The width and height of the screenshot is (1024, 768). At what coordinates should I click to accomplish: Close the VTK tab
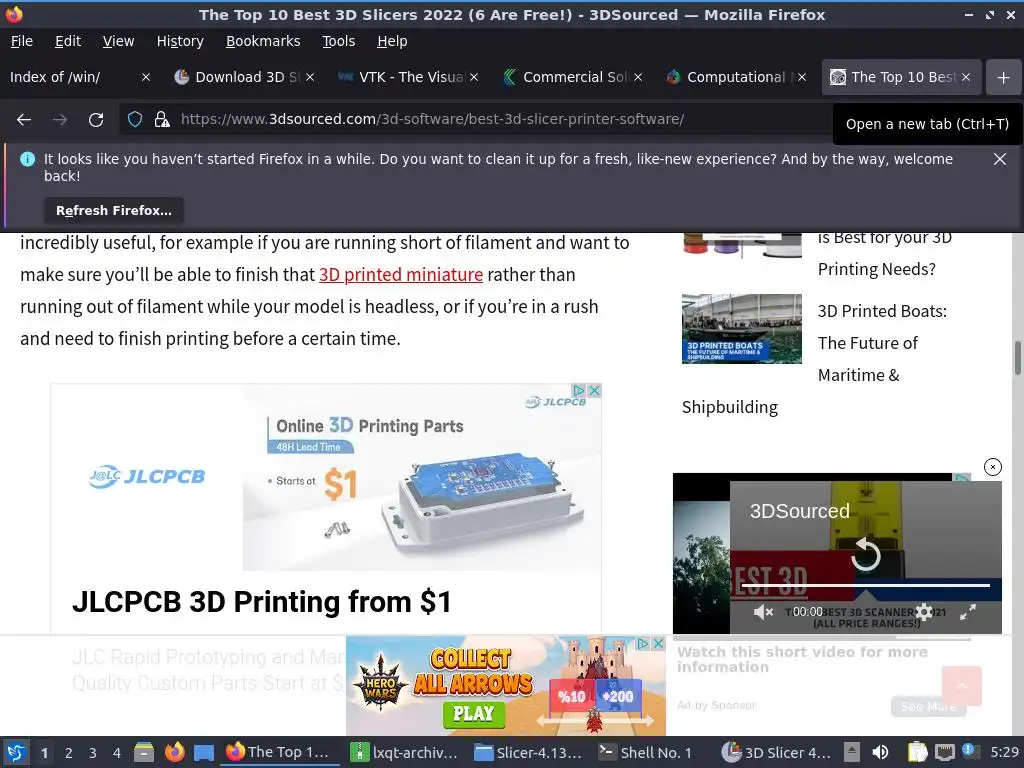pos(474,77)
